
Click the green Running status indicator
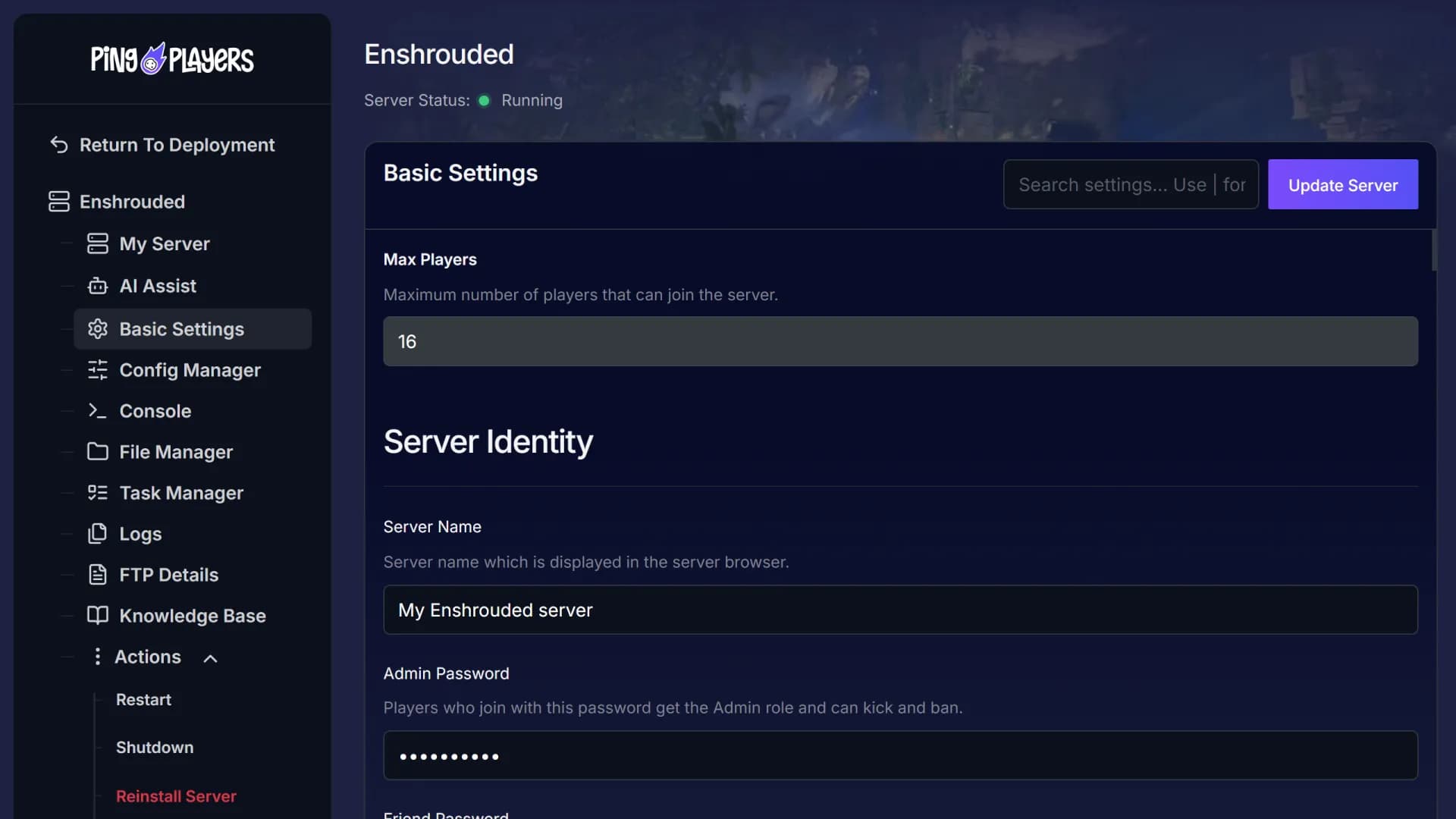[x=484, y=100]
